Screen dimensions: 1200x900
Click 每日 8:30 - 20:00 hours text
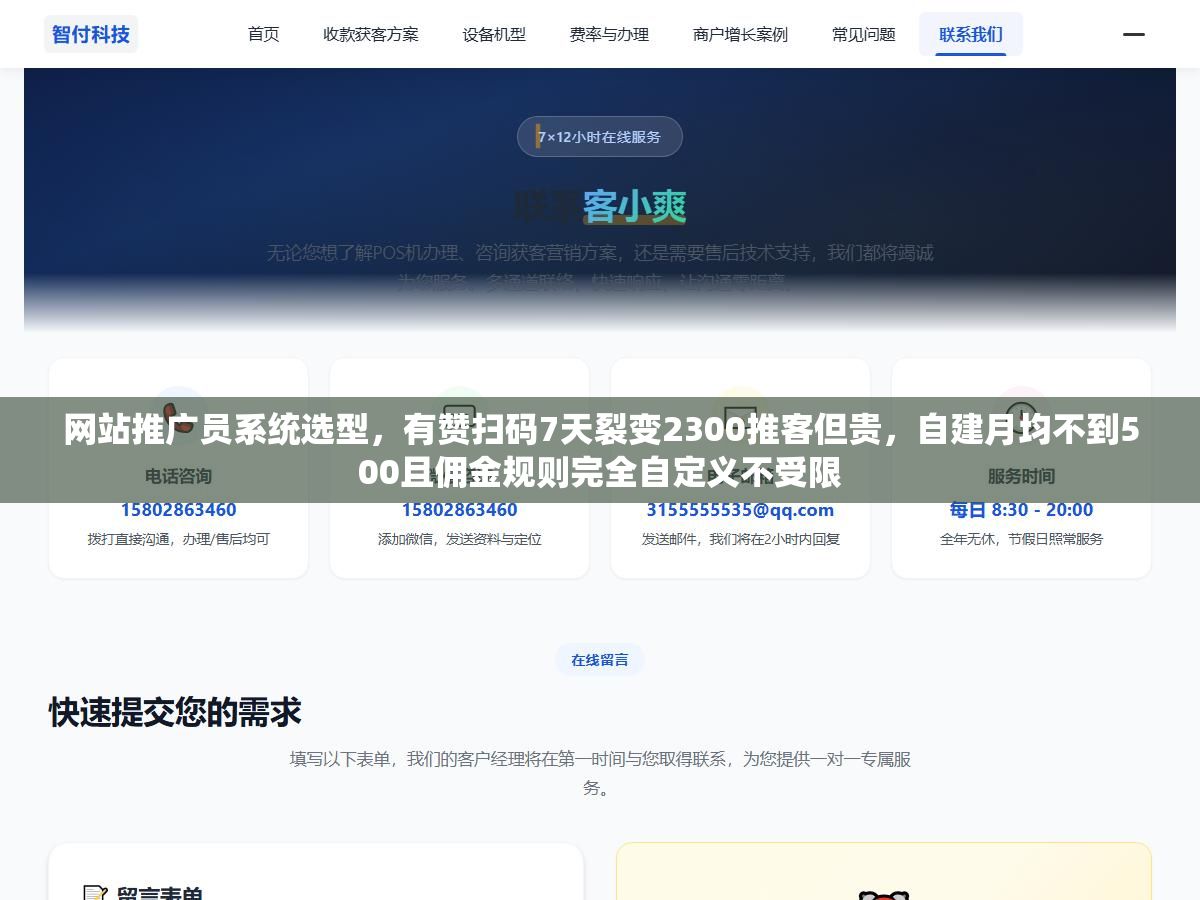click(x=1021, y=510)
